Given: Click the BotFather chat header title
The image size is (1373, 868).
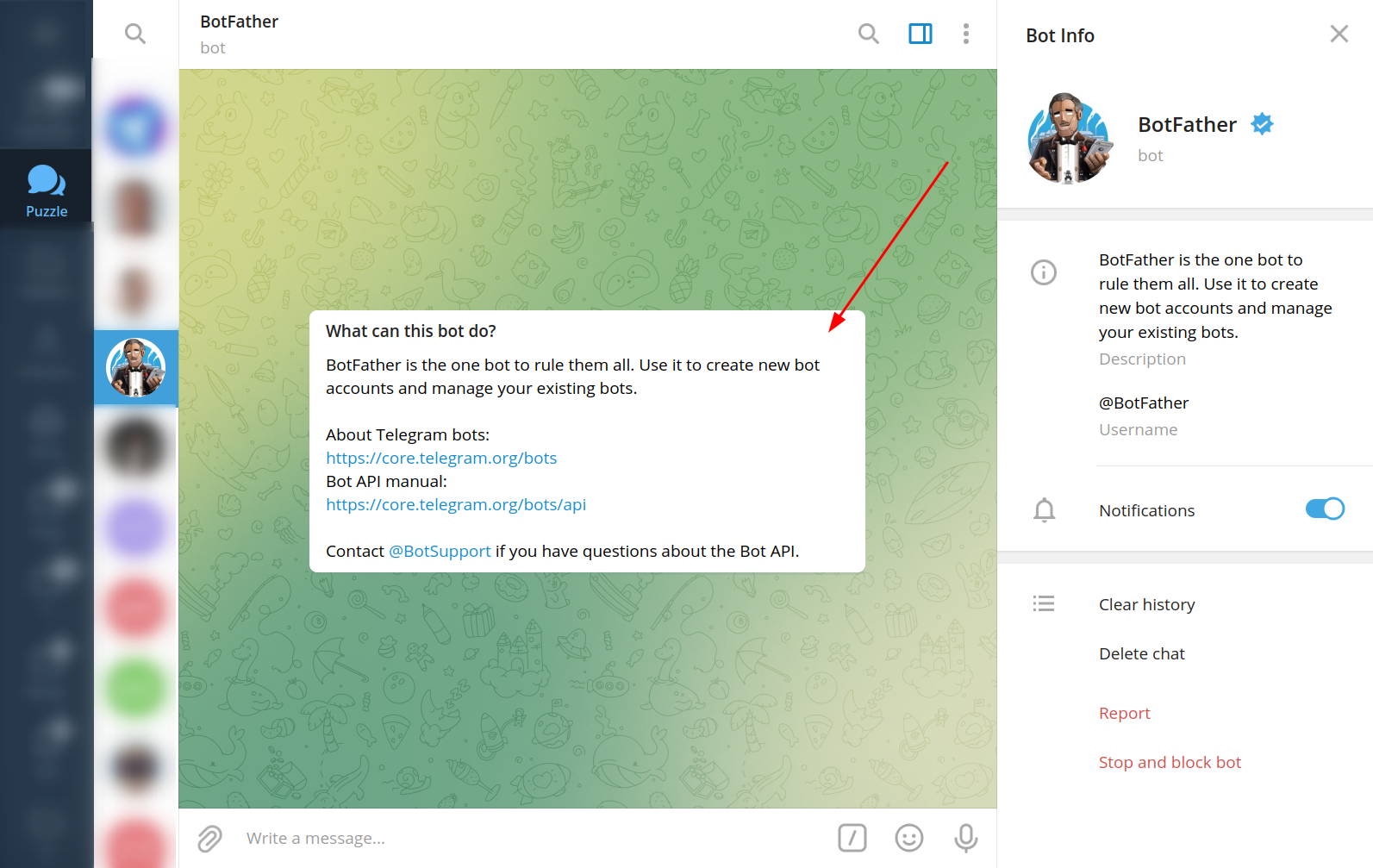Looking at the screenshot, I should pyautogui.click(x=240, y=22).
